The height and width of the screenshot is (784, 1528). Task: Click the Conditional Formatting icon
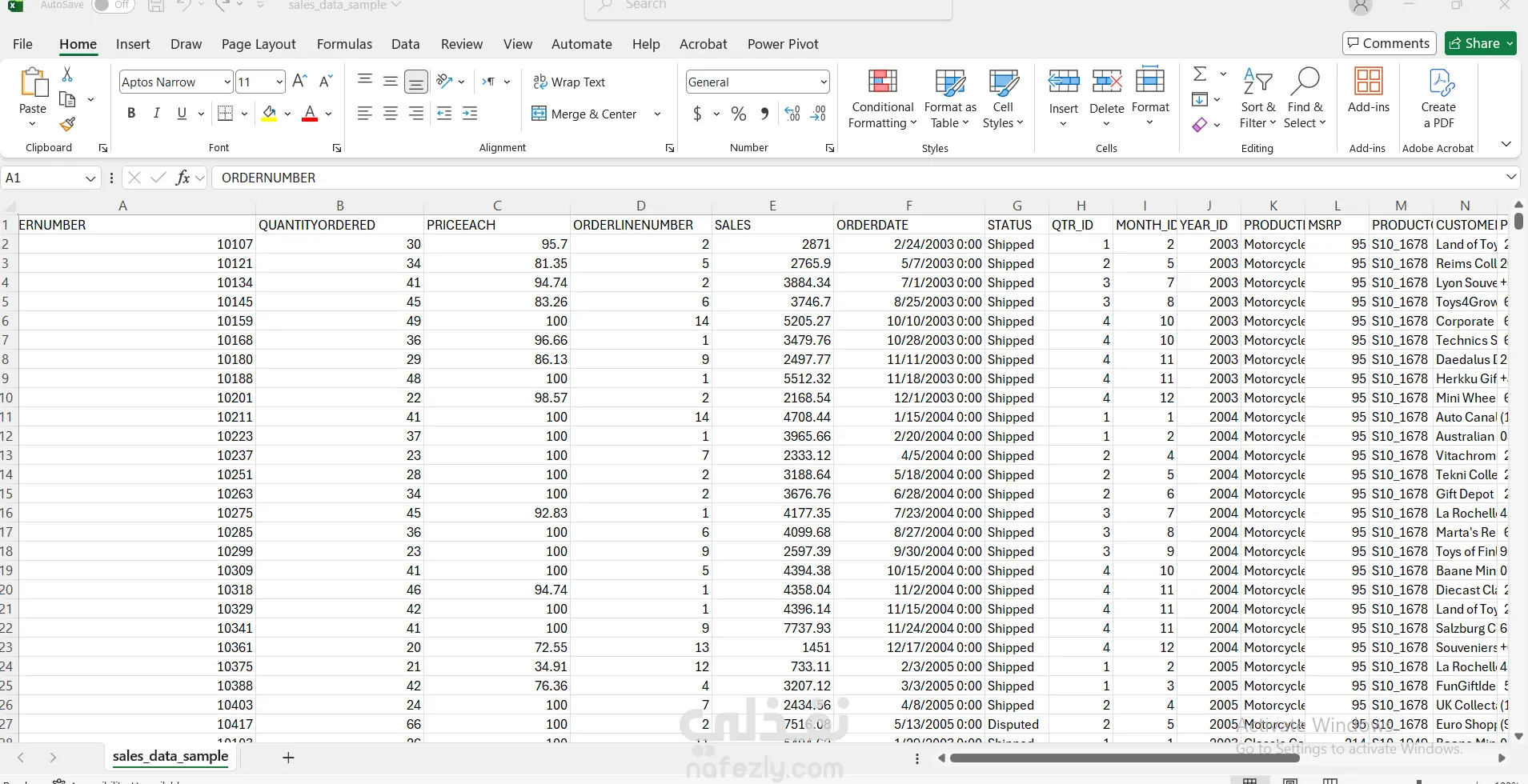(882, 82)
